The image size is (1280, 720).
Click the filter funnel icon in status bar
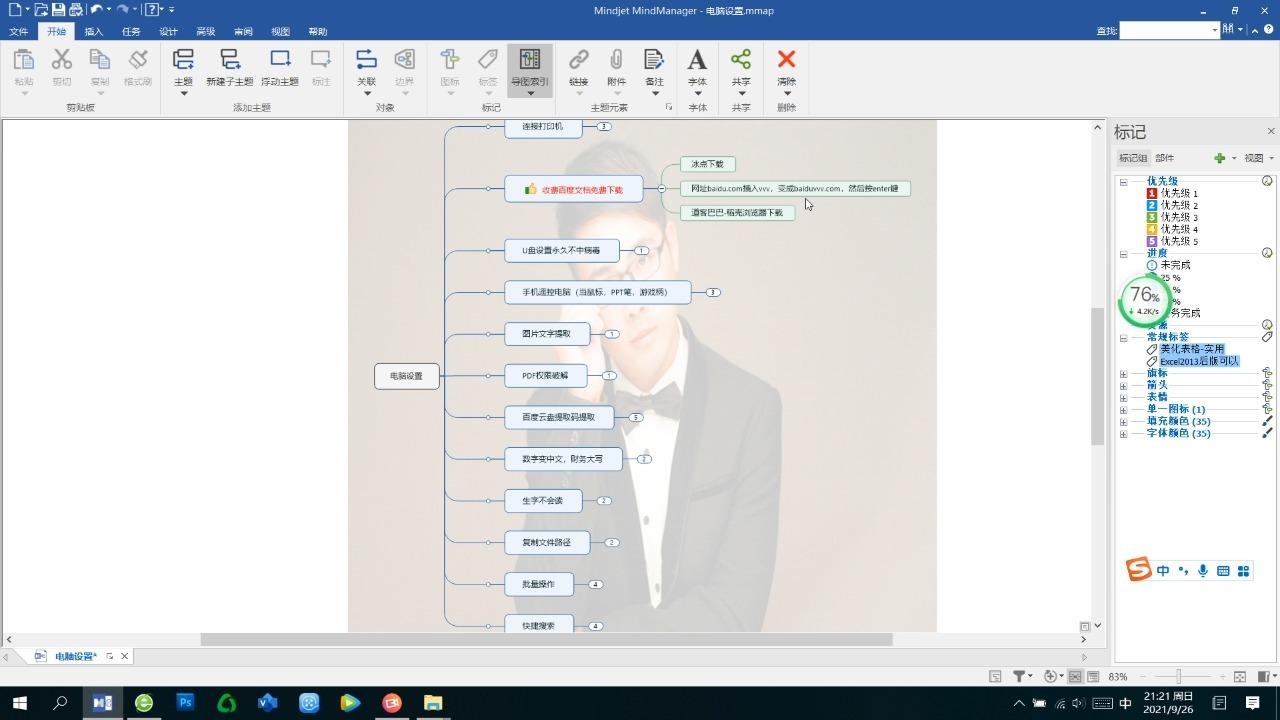pyautogui.click(x=1019, y=677)
